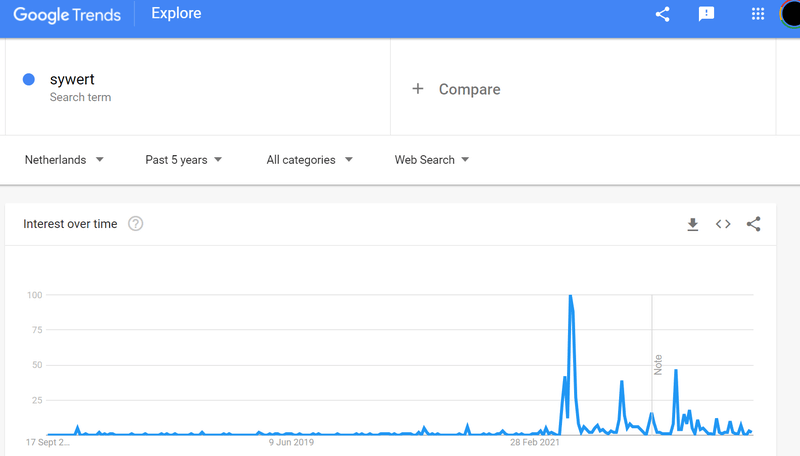Viewport: 800px width, 456px height.
Task: Click the Note marker on chart
Action: click(658, 364)
